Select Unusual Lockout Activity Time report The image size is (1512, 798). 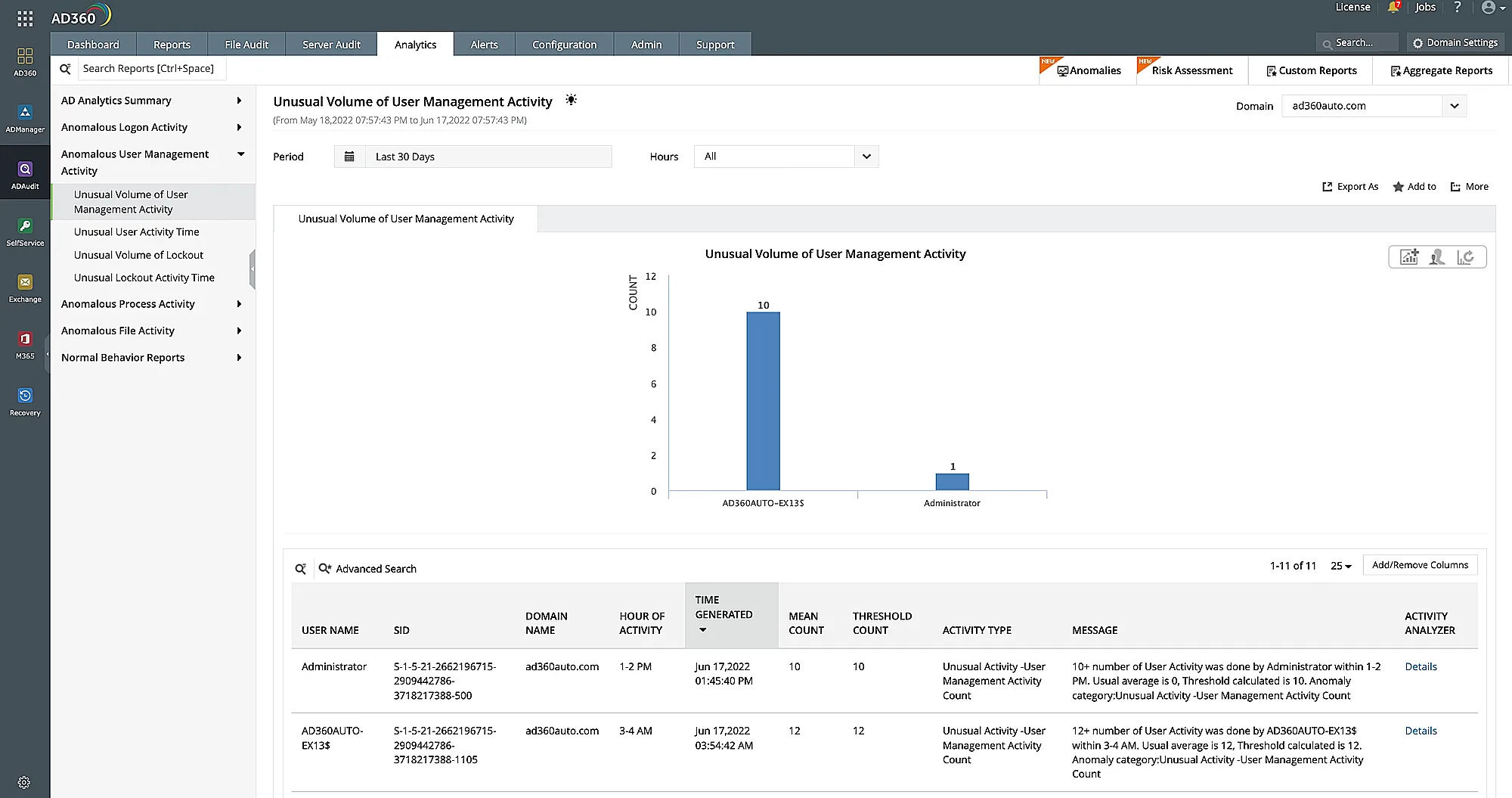[144, 278]
